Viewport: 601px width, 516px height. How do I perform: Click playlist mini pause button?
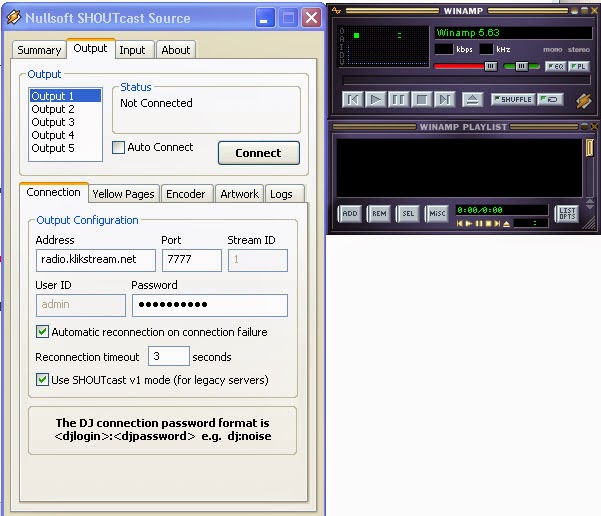[x=479, y=223]
